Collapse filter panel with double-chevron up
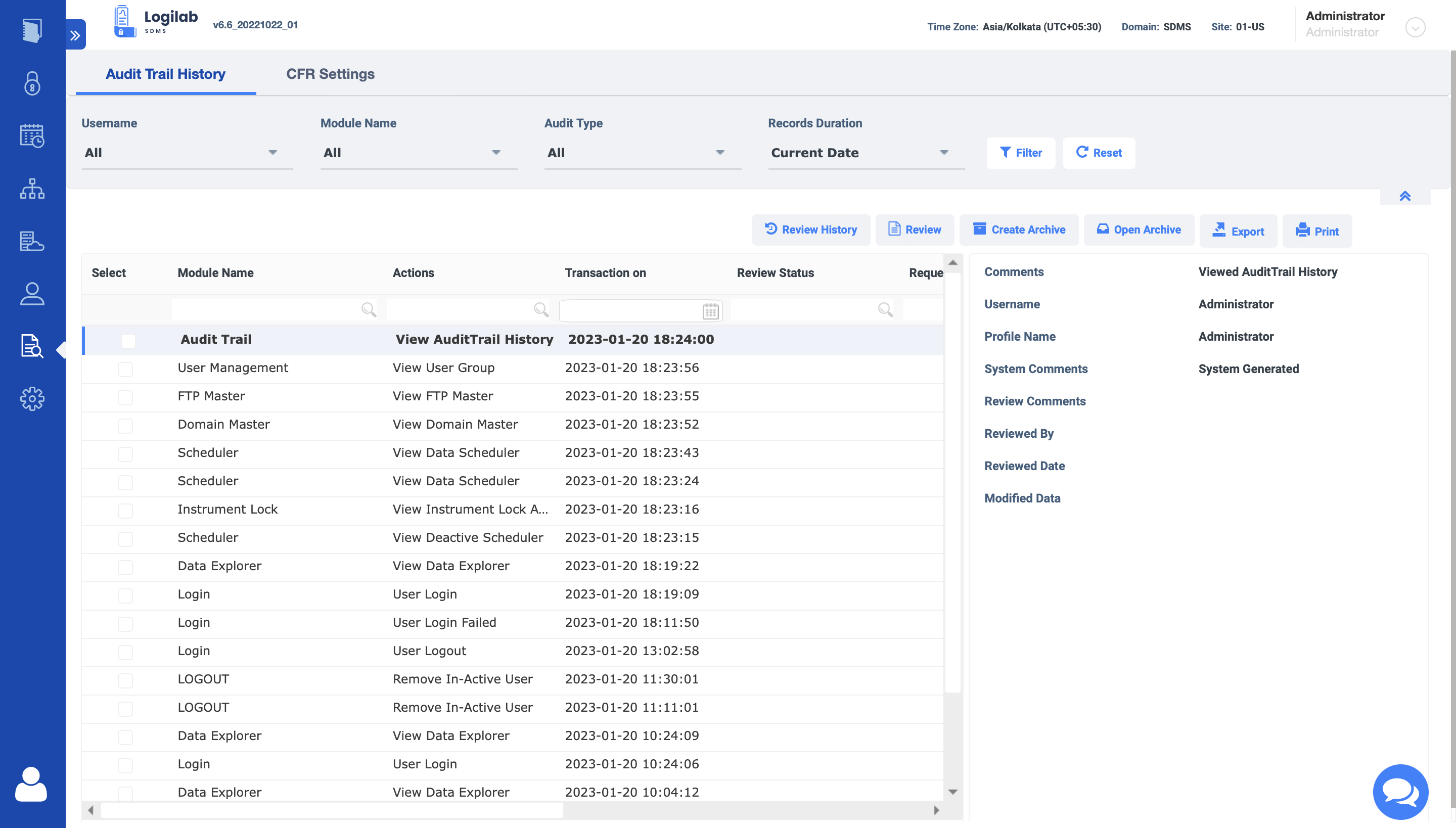 pos(1405,196)
